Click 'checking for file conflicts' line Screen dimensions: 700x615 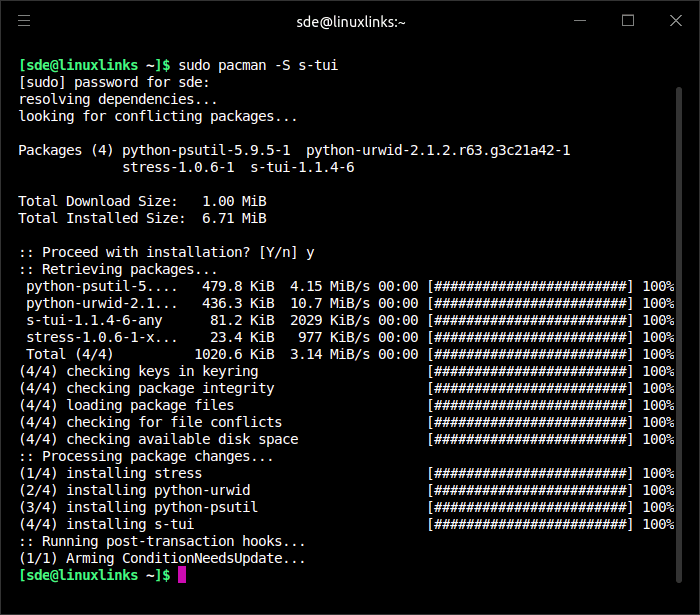click(x=150, y=422)
